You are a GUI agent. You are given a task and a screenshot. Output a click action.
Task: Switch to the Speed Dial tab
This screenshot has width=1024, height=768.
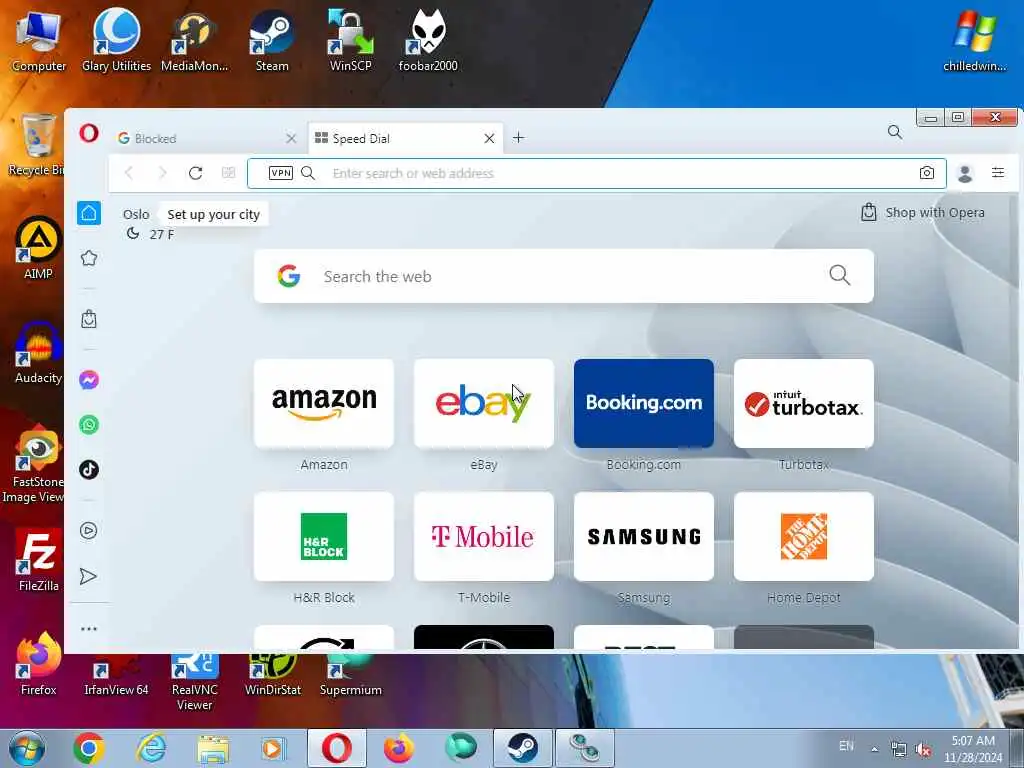(x=406, y=138)
